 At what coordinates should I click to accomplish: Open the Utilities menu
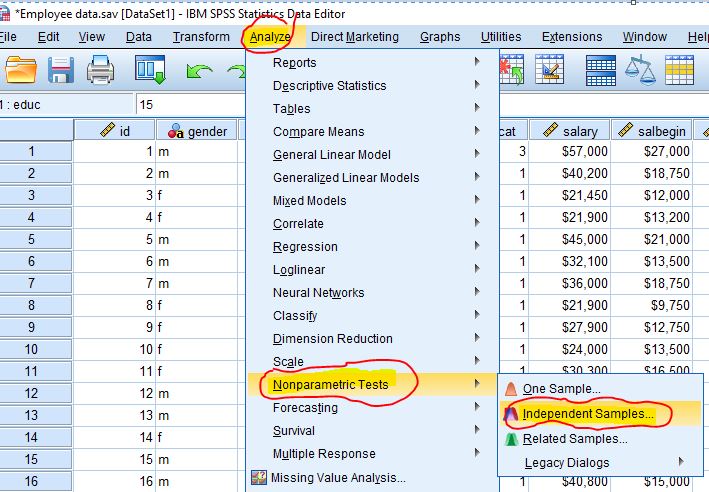pyautogui.click(x=501, y=37)
